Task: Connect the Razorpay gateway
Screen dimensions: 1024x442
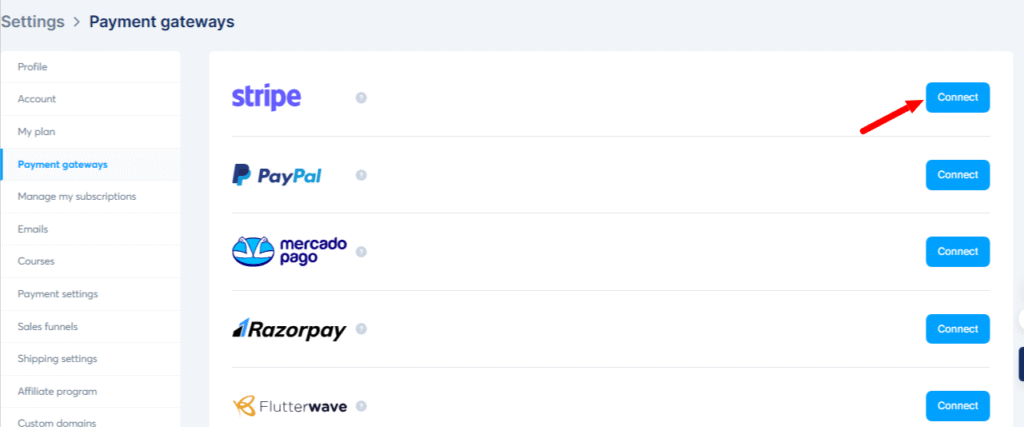Action: tap(957, 329)
